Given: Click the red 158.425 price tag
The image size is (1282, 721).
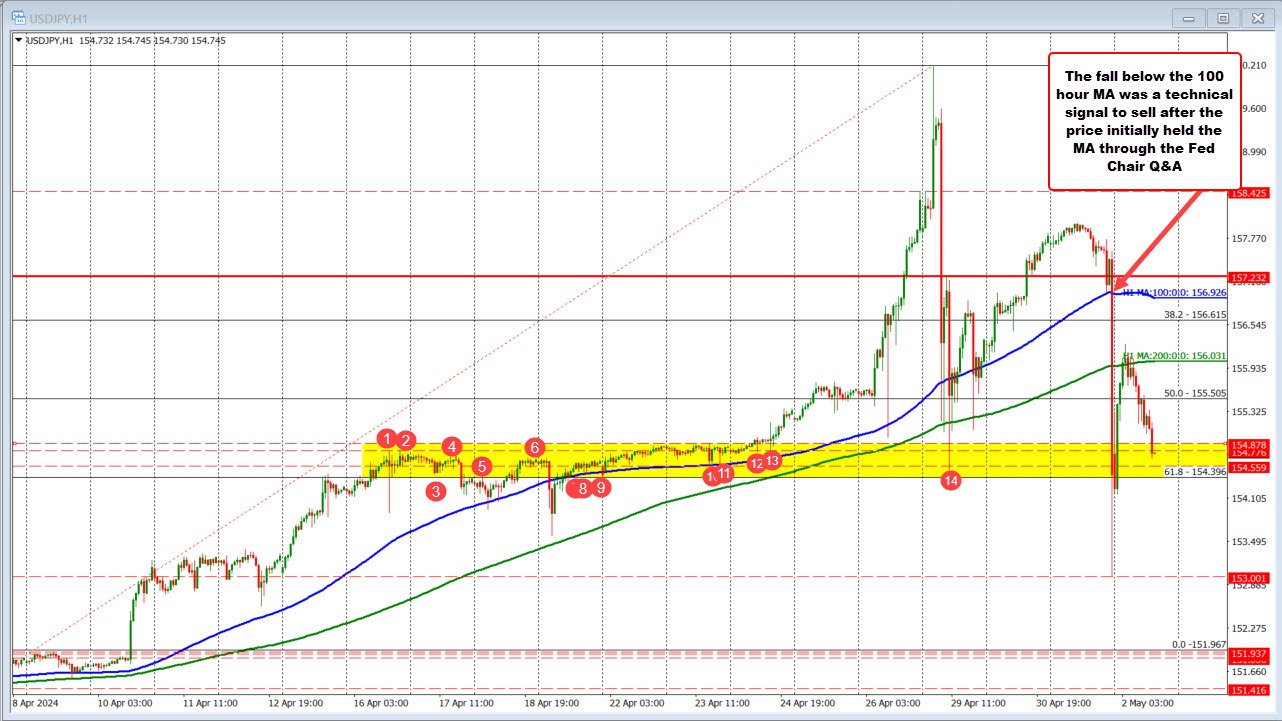Looking at the screenshot, I should (x=1253, y=194).
